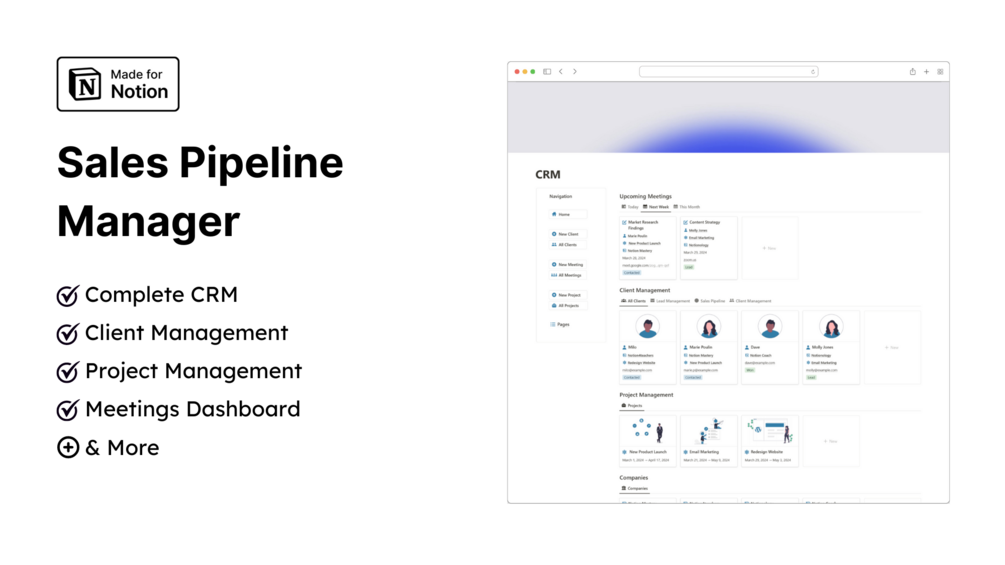This screenshot has width=1005, height=565.
Task: Click Companies section heading
Action: click(634, 478)
